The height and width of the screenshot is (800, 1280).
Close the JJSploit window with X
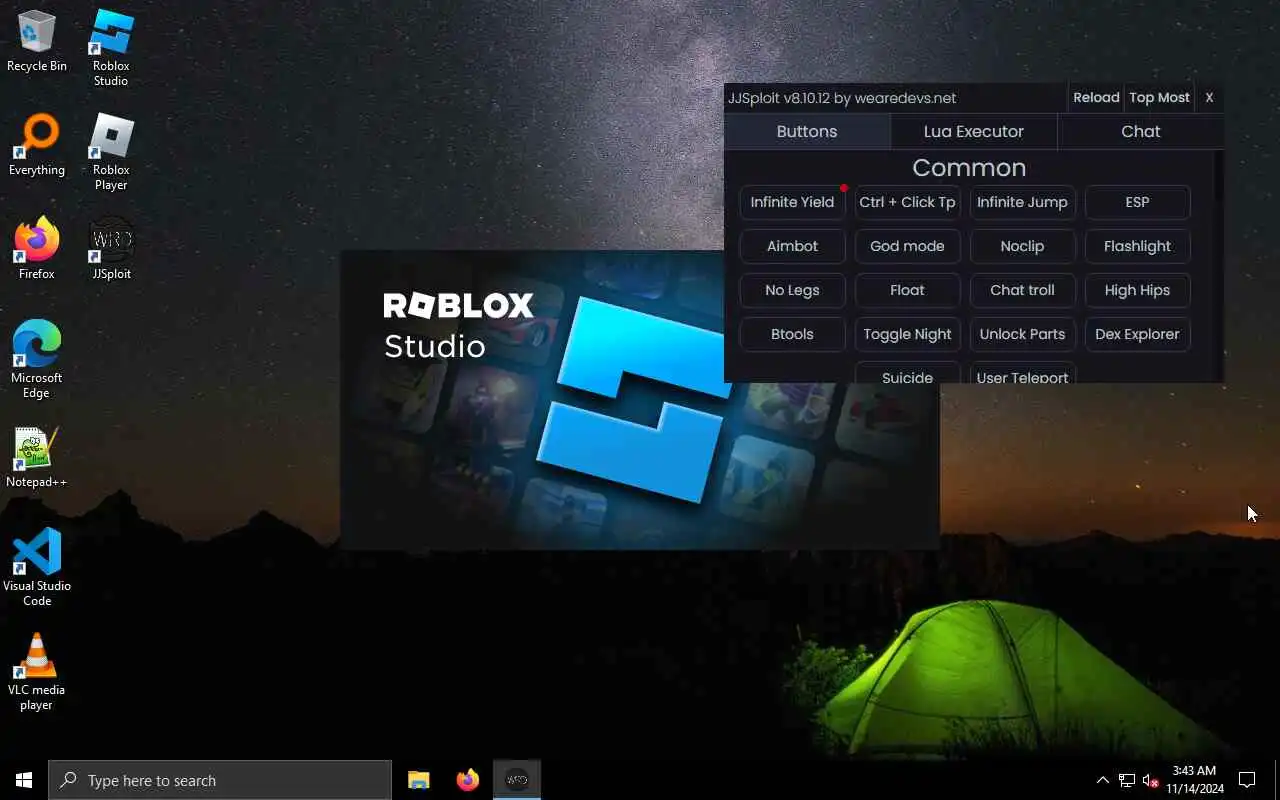coord(1209,97)
